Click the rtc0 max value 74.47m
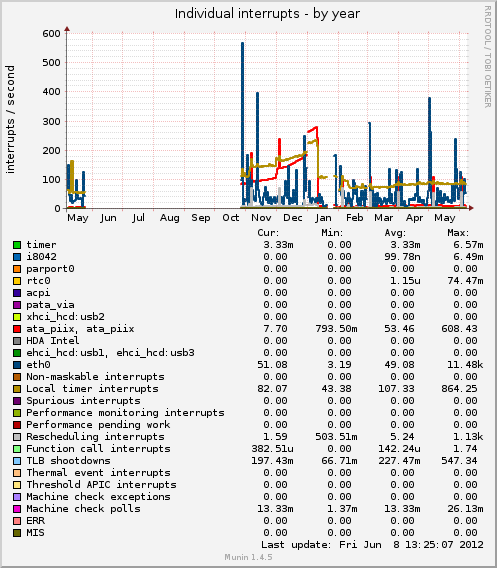497x568 pixels. (x=465, y=281)
